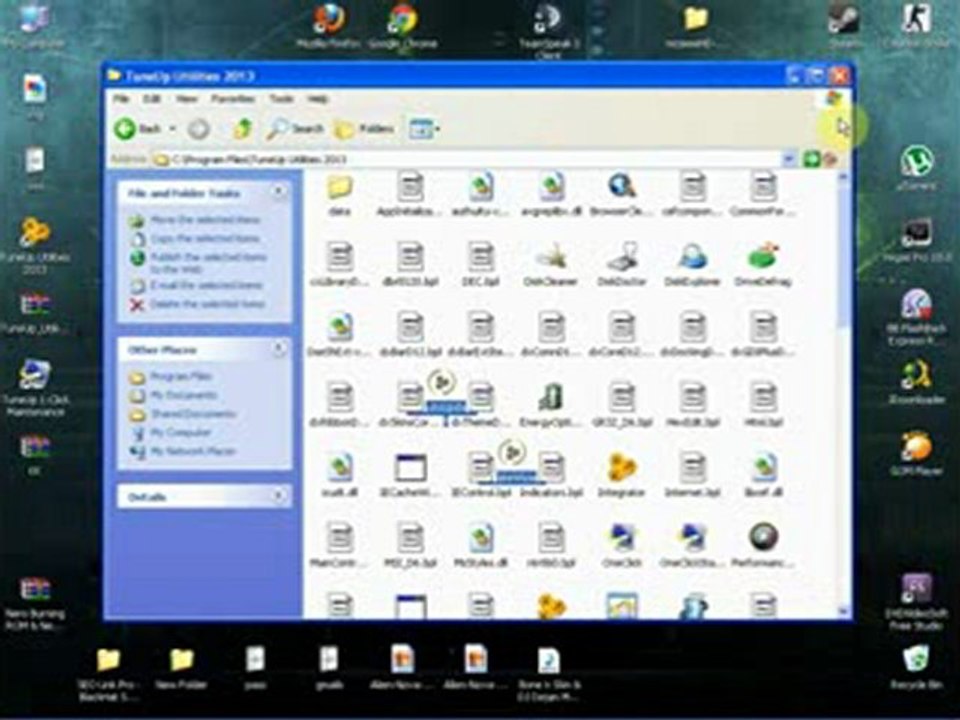Click Delete the selected items link
The height and width of the screenshot is (720, 960).
[207, 304]
